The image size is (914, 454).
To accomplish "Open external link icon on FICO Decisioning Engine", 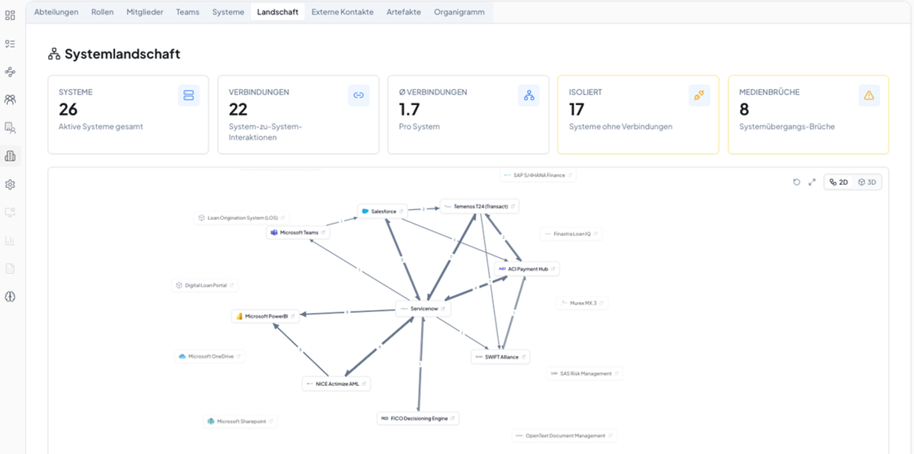I will coord(452,418).
